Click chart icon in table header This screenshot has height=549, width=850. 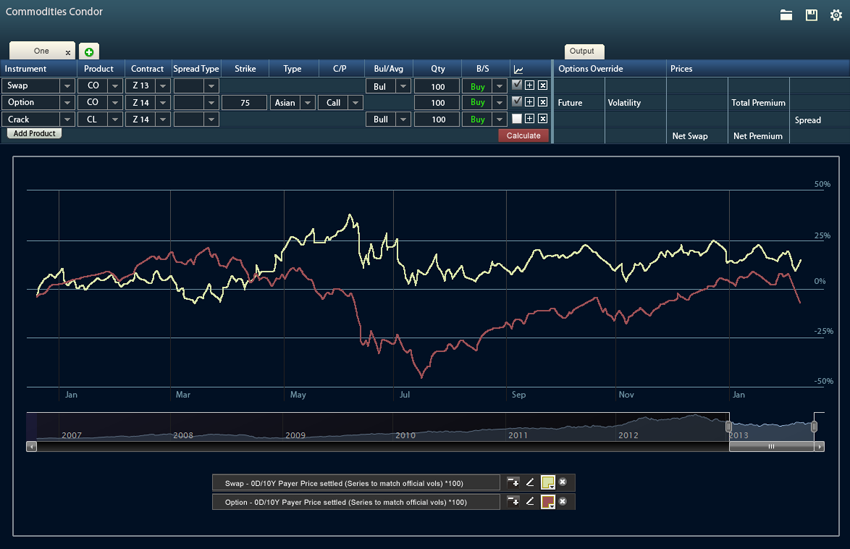tap(518, 69)
